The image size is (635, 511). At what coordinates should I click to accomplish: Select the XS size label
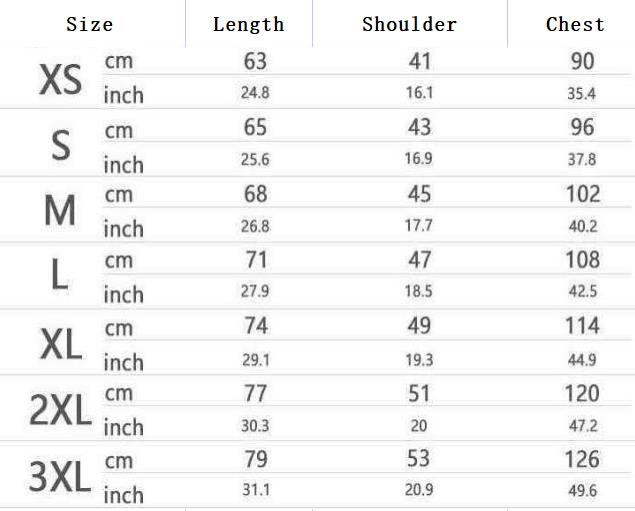pos(60,80)
